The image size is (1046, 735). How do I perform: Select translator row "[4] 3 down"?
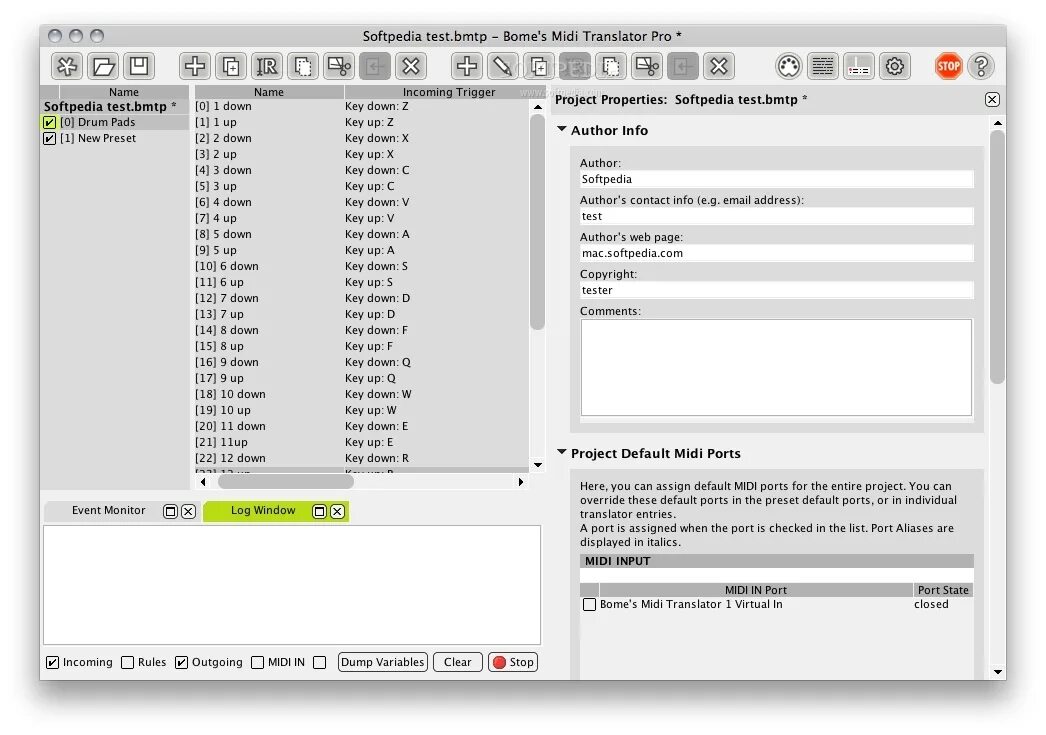[x=362, y=171]
